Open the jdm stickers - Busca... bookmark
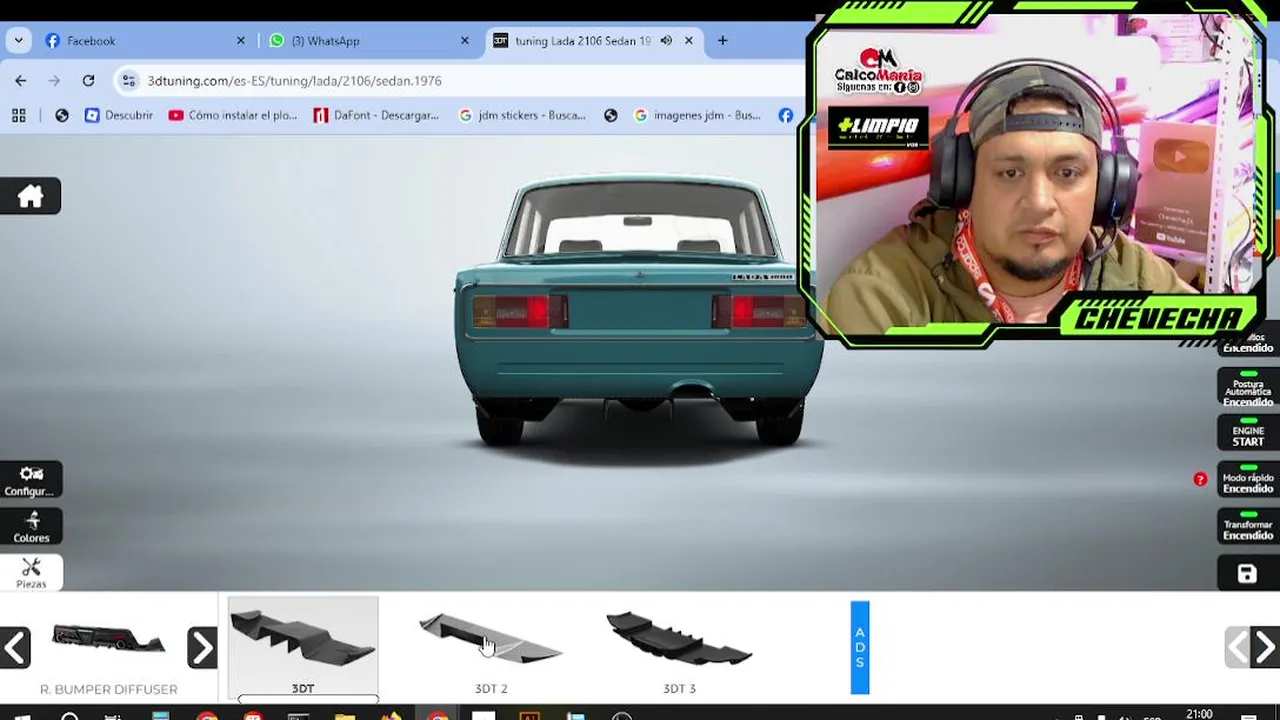 tap(522, 115)
